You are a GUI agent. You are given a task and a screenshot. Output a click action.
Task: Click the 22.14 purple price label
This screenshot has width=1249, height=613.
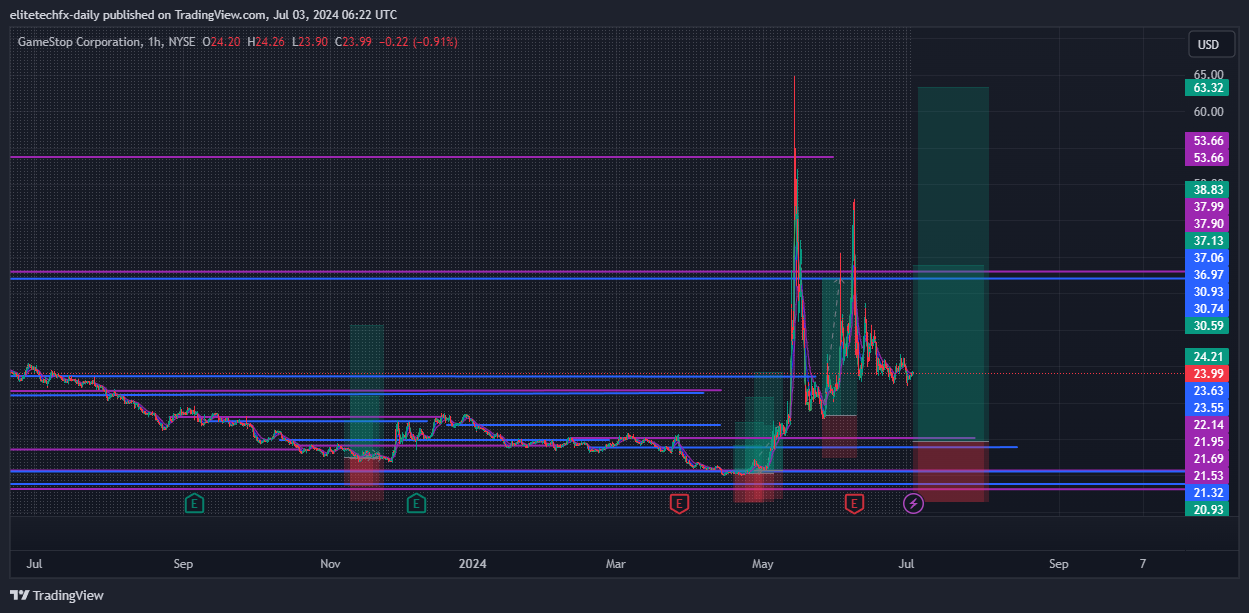click(x=1209, y=424)
